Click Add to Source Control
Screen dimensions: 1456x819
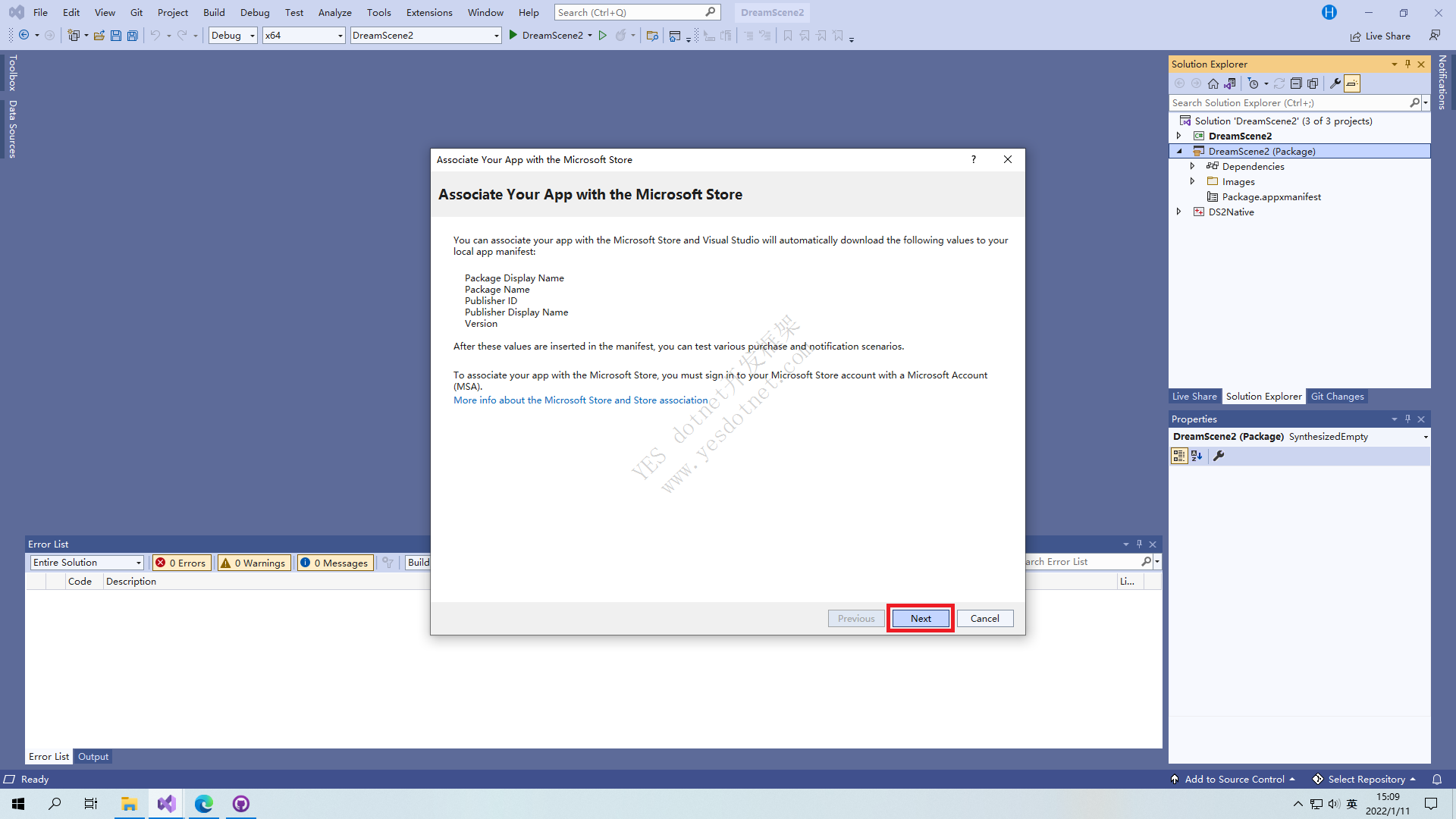coord(1233,779)
